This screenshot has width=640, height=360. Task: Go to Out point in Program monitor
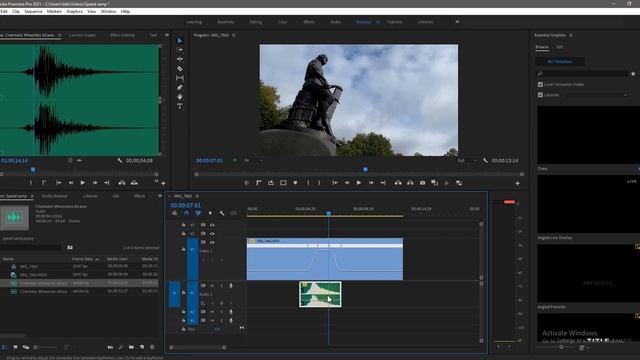[x=383, y=183]
